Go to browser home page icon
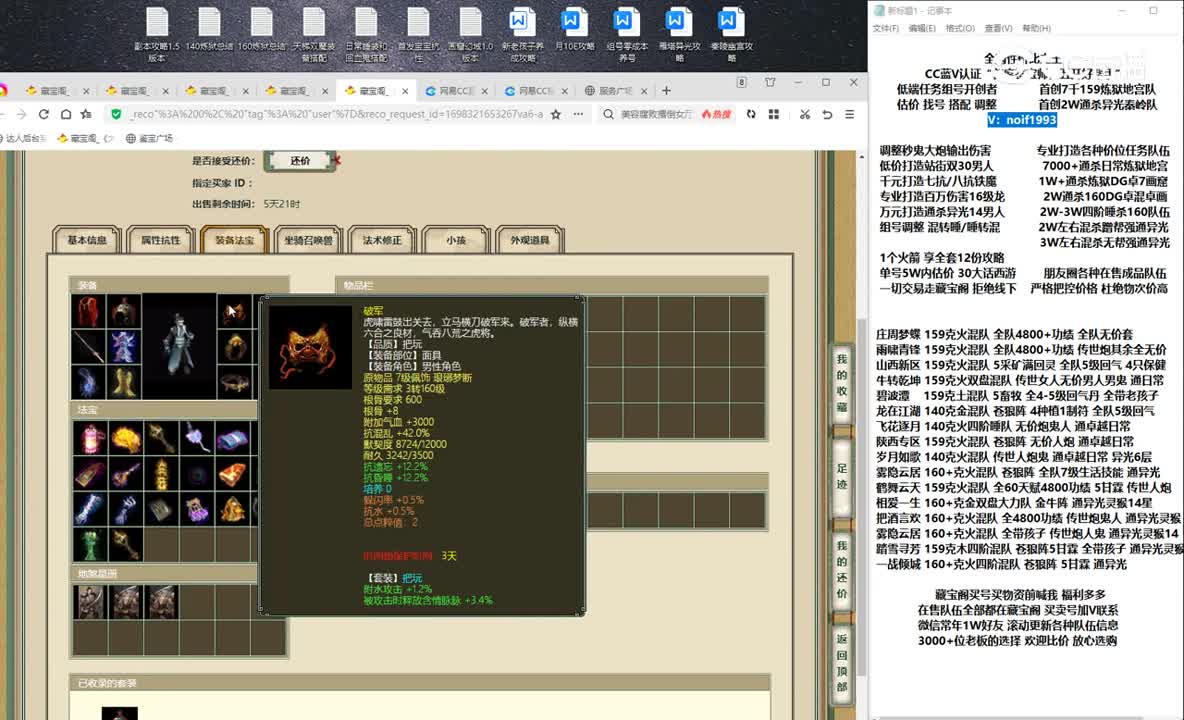The height and width of the screenshot is (720, 1184). 66,114
